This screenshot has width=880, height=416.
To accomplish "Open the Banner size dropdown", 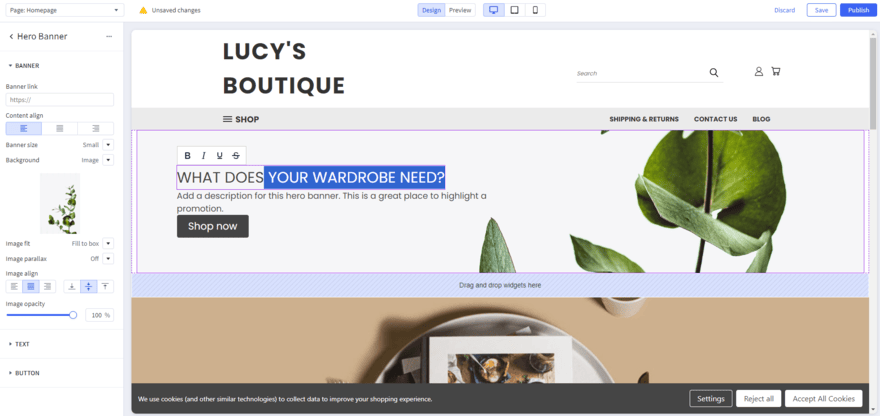I will point(108,145).
